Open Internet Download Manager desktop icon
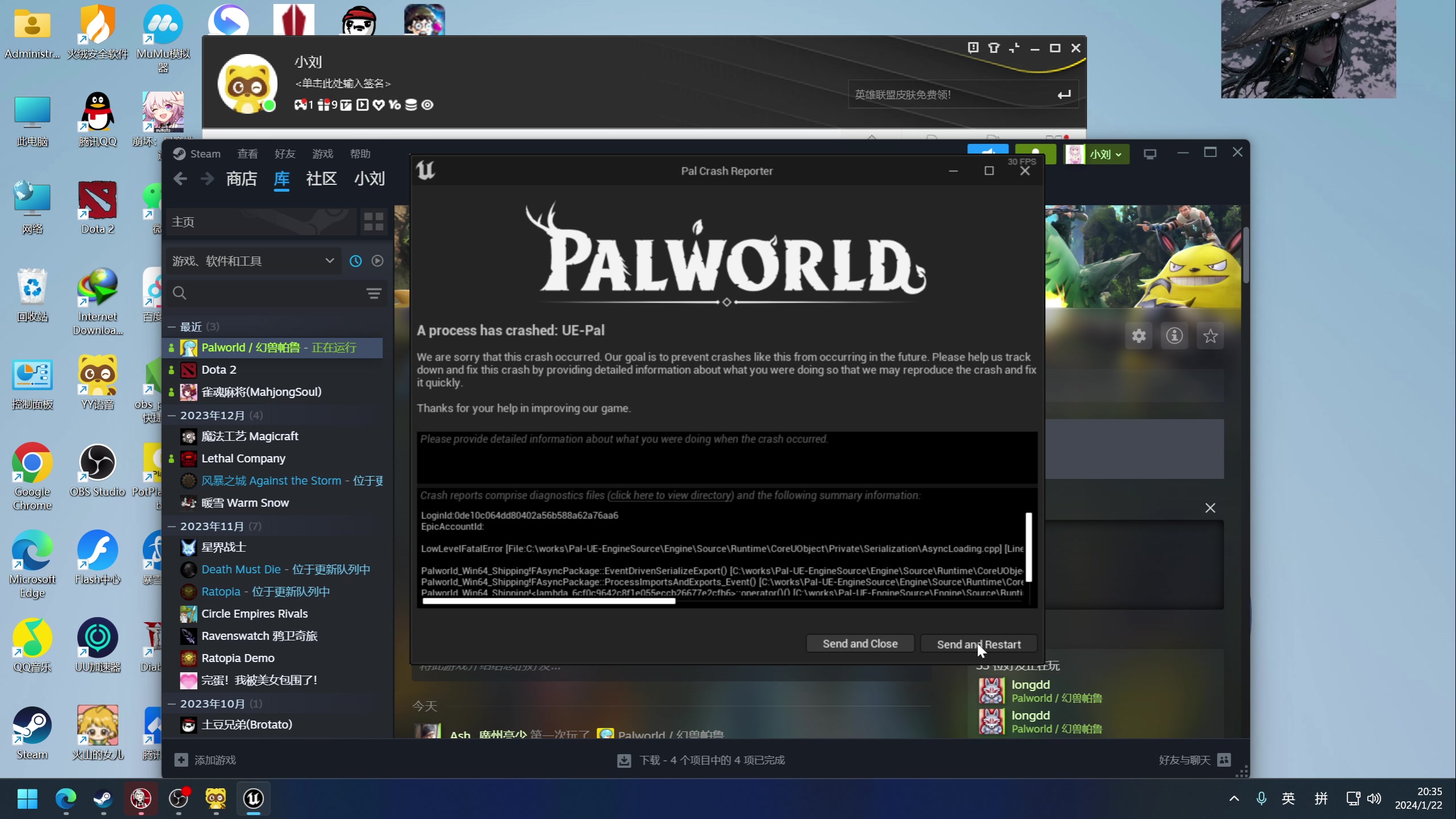The height and width of the screenshot is (819, 1456). tap(97, 301)
